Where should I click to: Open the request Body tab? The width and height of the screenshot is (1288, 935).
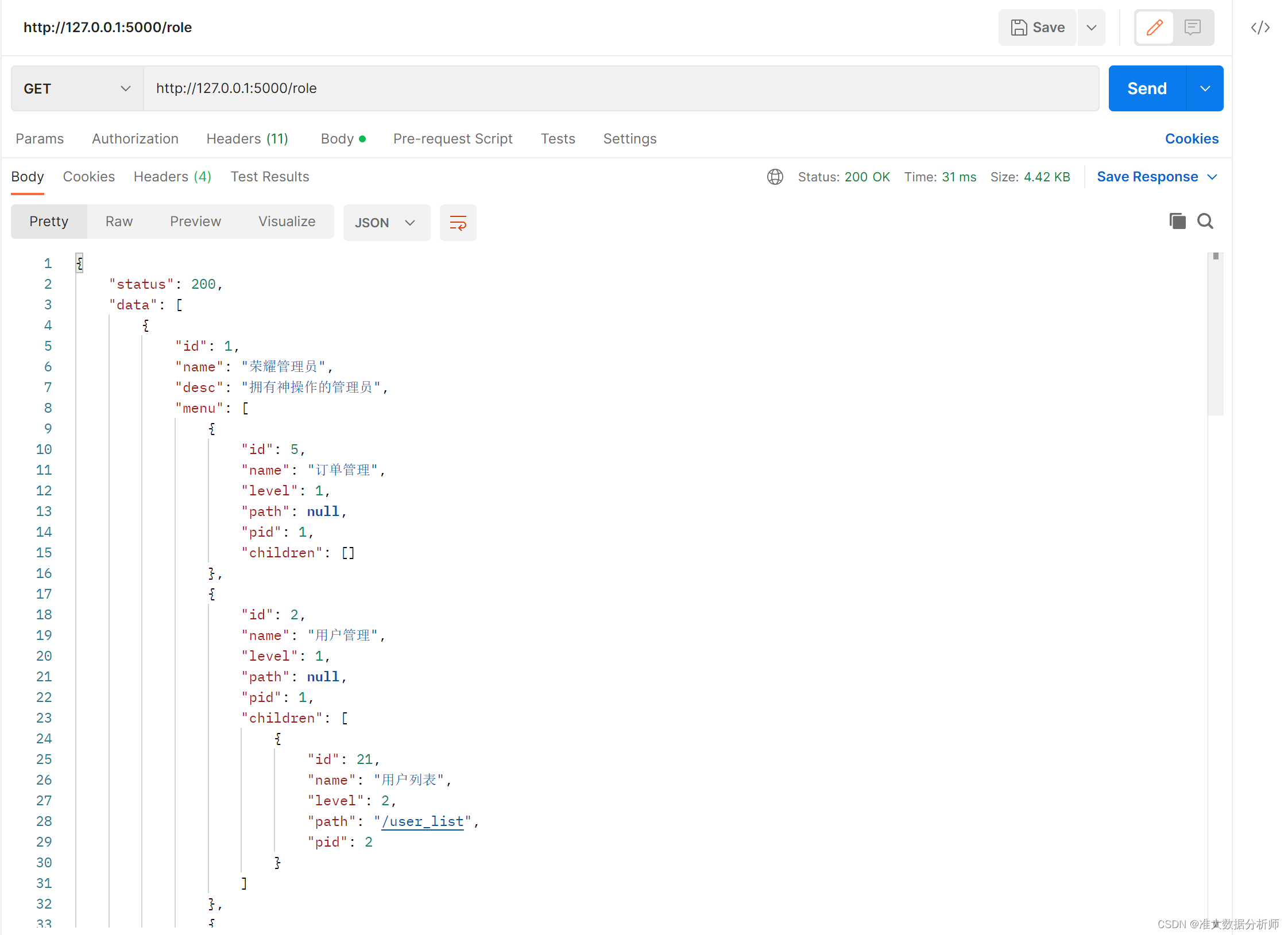pos(343,139)
